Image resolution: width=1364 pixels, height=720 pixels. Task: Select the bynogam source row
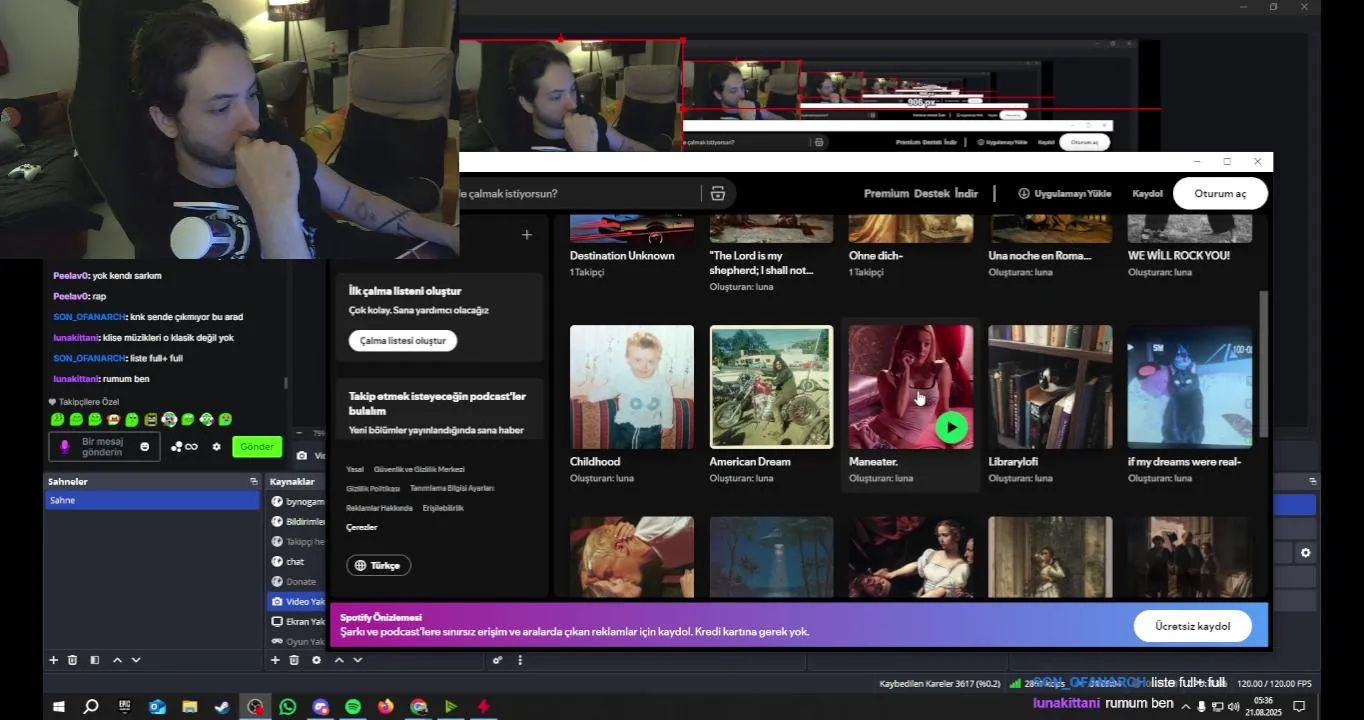click(x=297, y=502)
